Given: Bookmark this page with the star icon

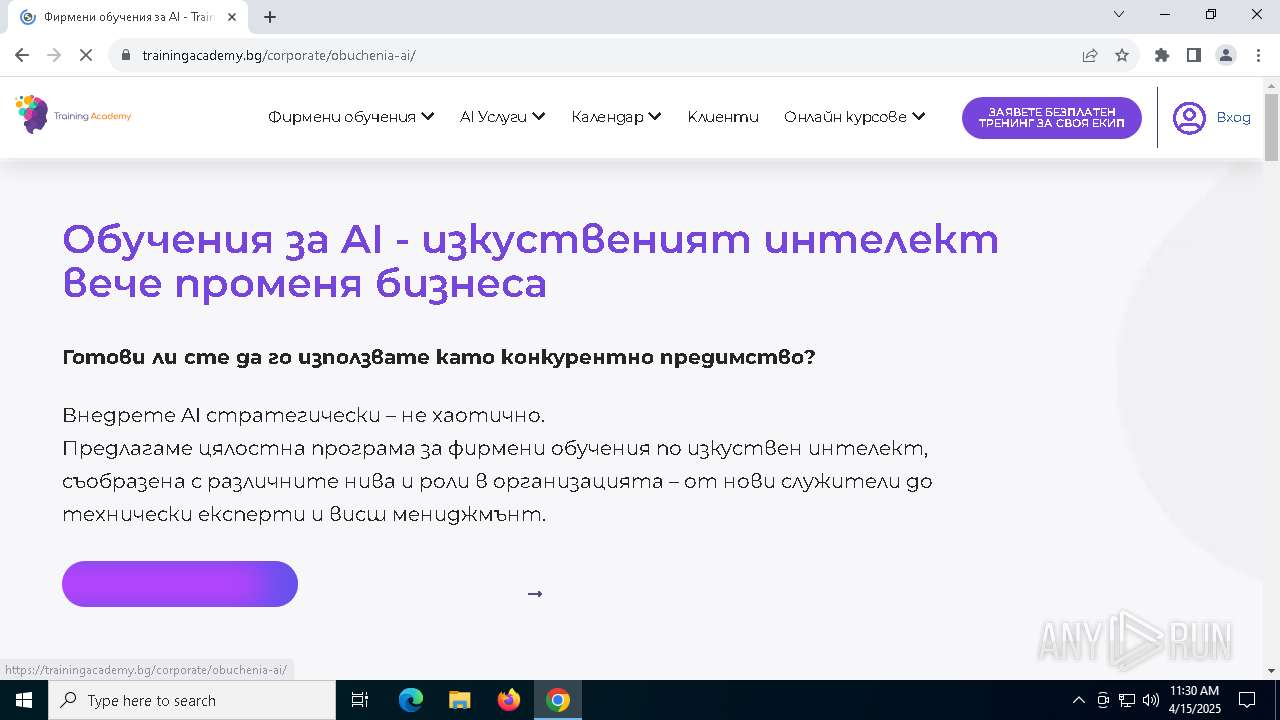Looking at the screenshot, I should (1122, 55).
